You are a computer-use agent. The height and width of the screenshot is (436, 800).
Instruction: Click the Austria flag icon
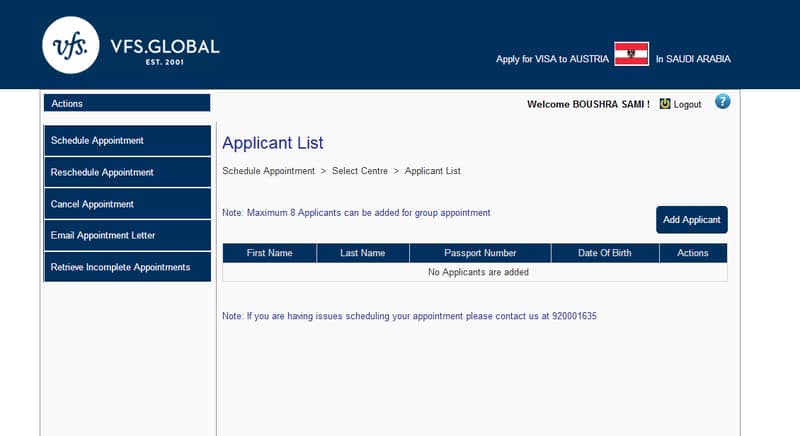click(x=632, y=54)
